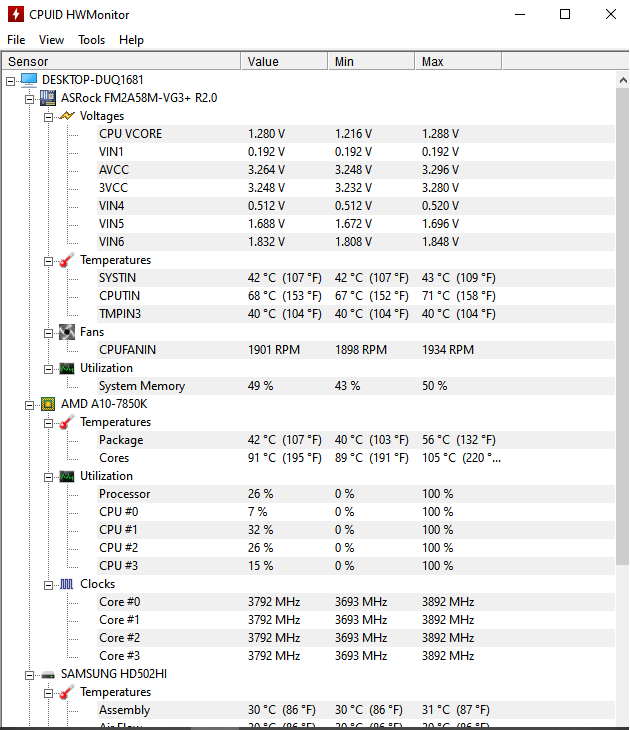Select the CPU VCORE row
630x730 pixels.
[x=356, y=134]
